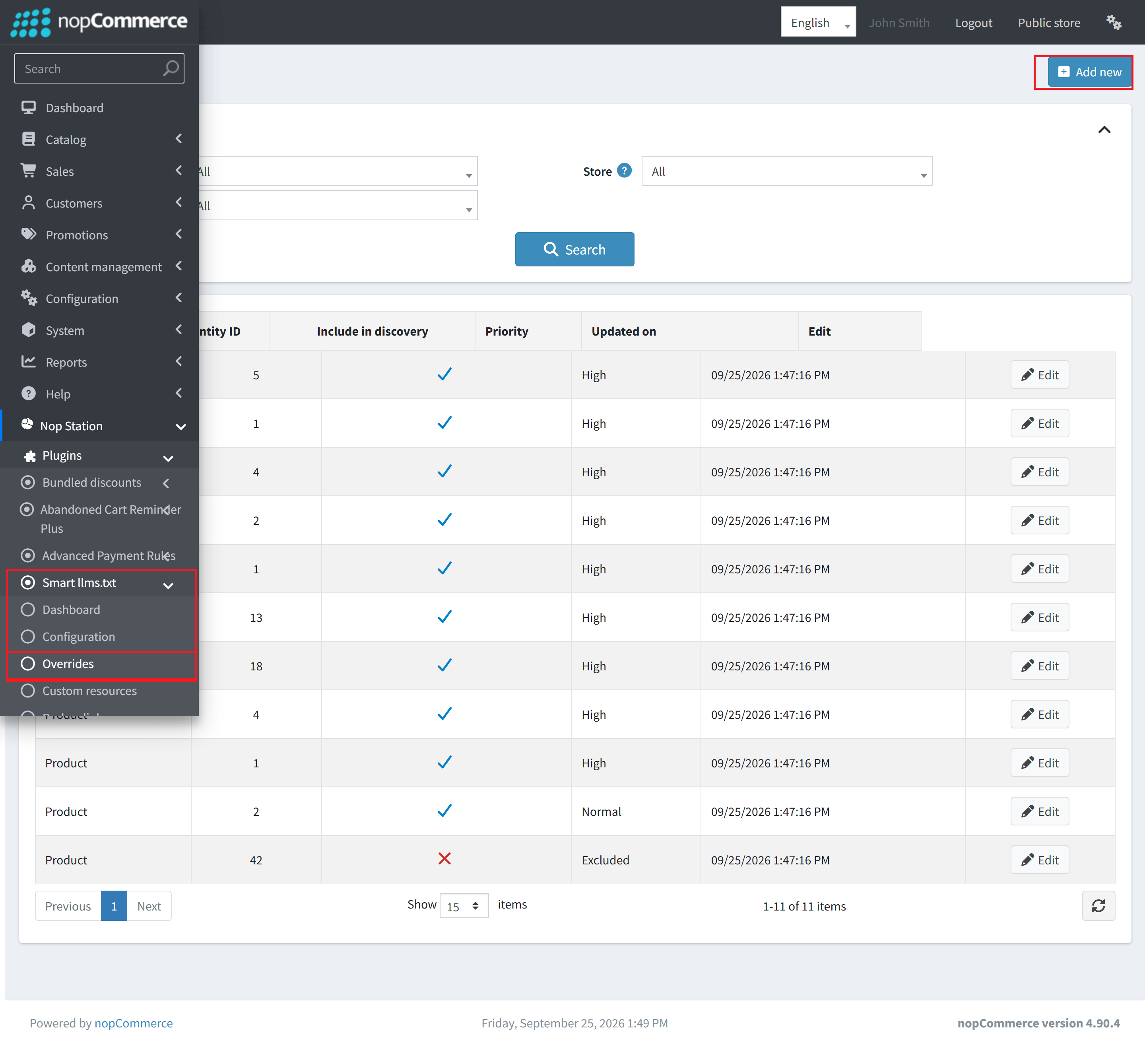Click the settings gears icon in top bar

pos(1113,22)
